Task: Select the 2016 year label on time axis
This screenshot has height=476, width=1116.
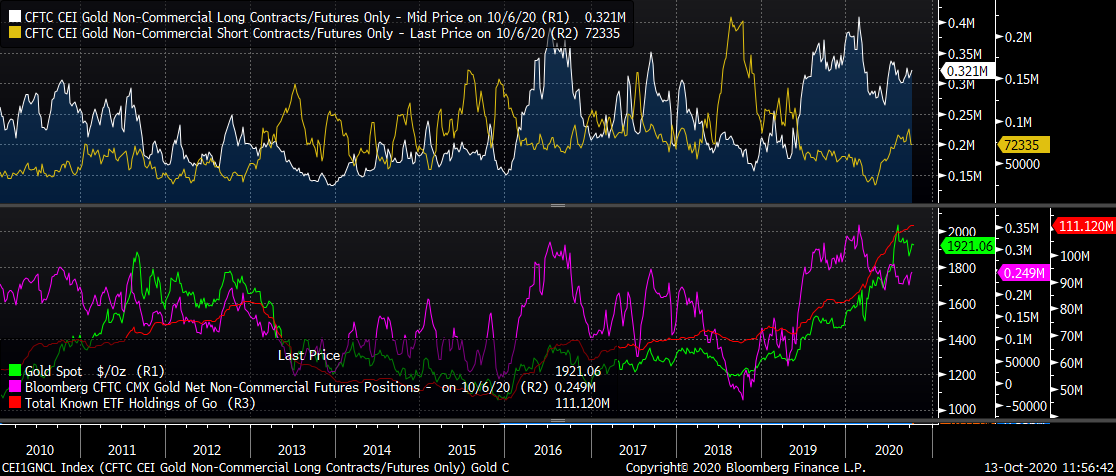Action: 547,450
